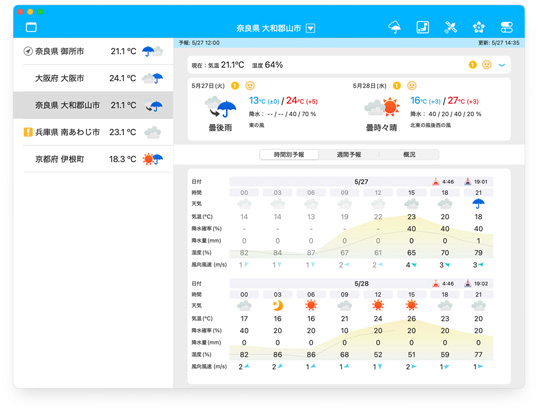
Task: Open the settings toggles icon in toolbar
Action: point(507,27)
